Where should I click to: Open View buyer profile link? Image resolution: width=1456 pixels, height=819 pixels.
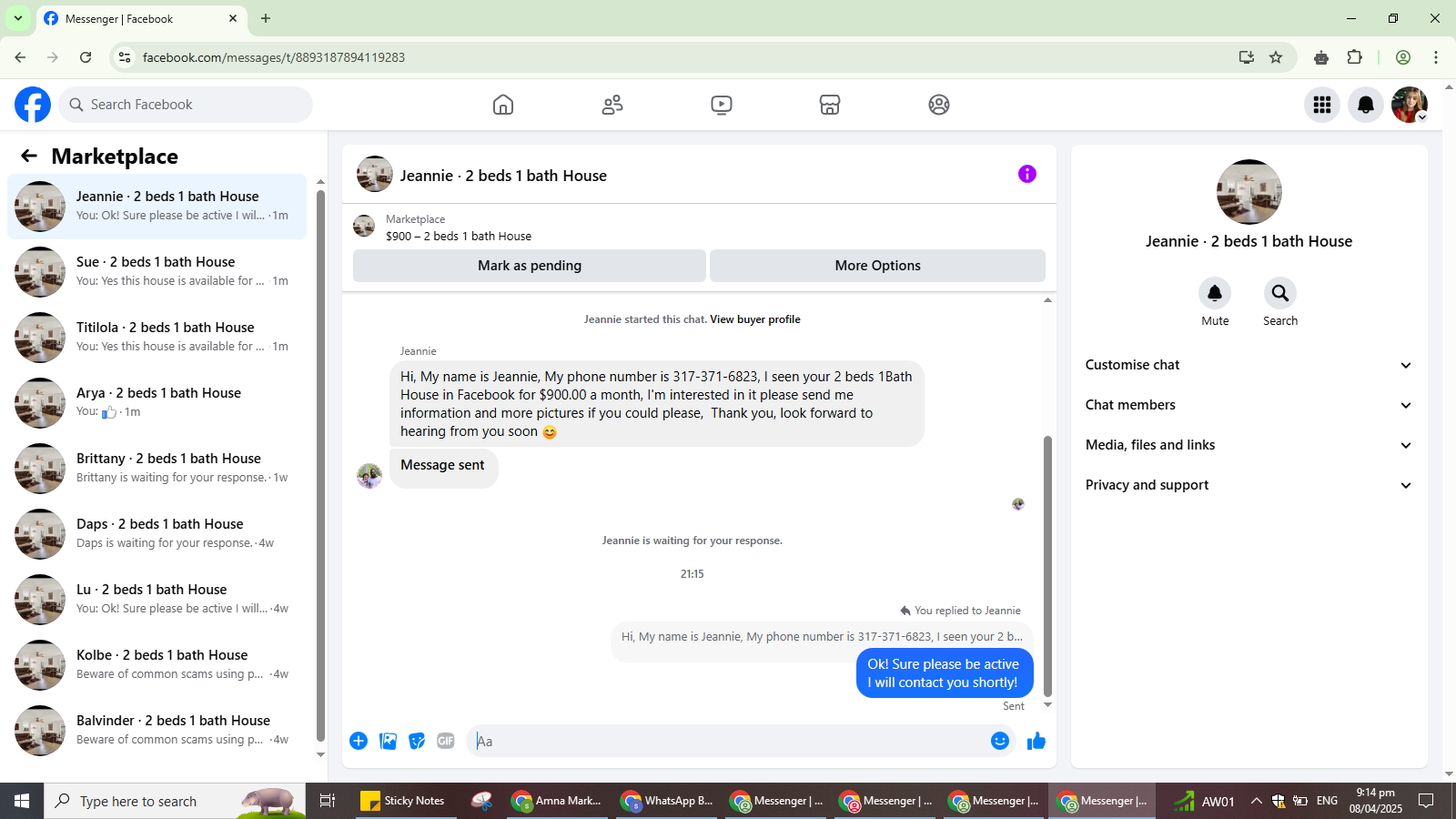[x=755, y=319]
